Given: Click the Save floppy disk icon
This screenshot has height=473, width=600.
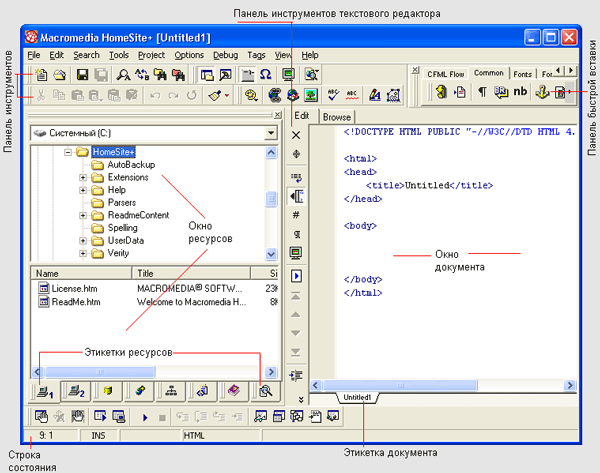Looking at the screenshot, I should pos(83,75).
